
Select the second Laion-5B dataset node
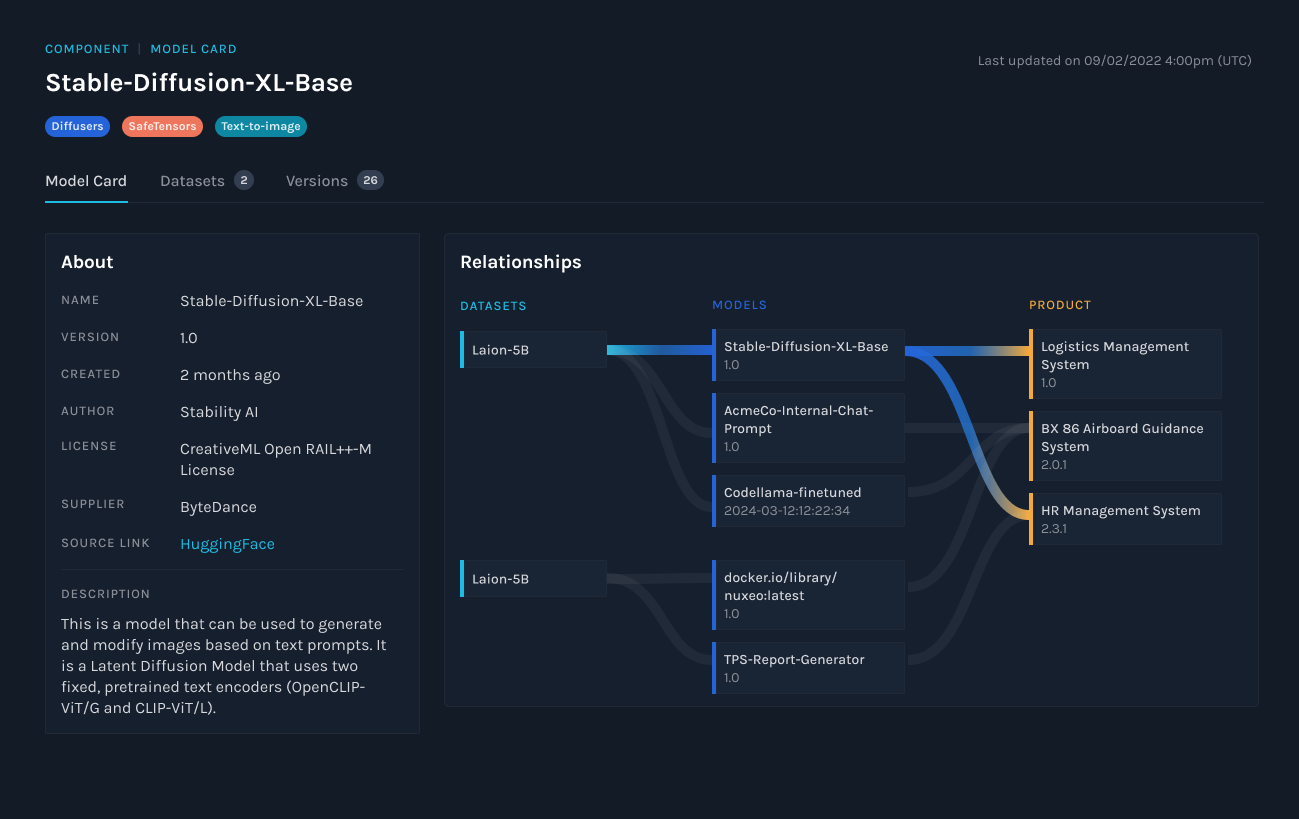click(x=532, y=578)
